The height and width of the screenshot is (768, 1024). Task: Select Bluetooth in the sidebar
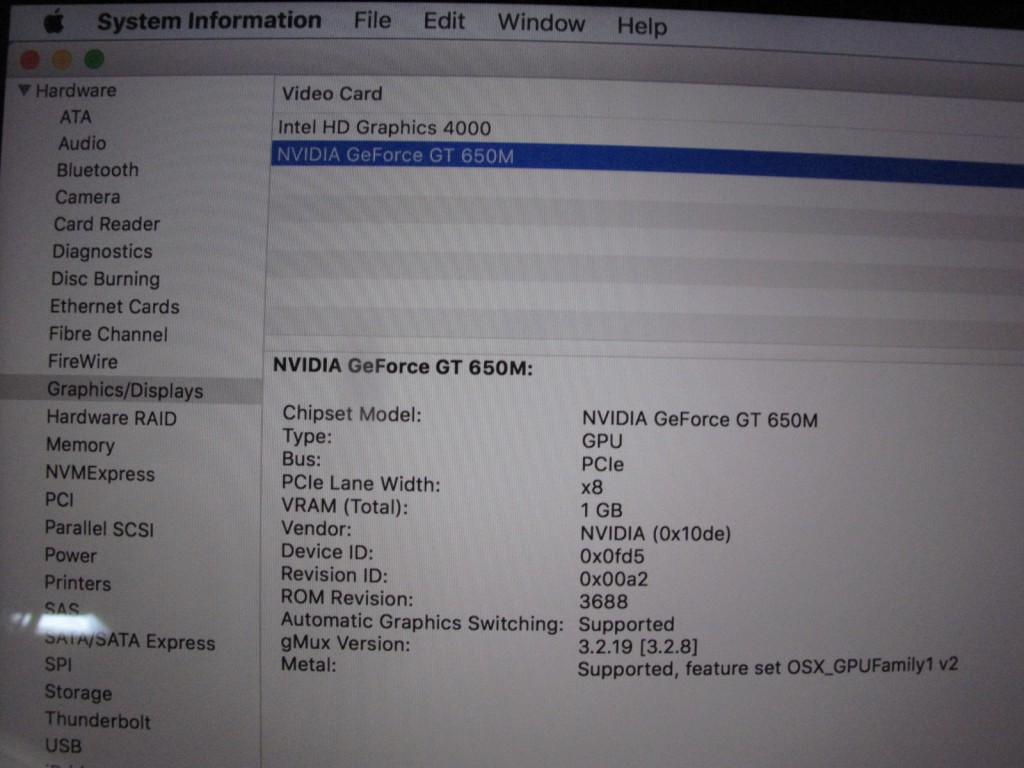[x=97, y=170]
